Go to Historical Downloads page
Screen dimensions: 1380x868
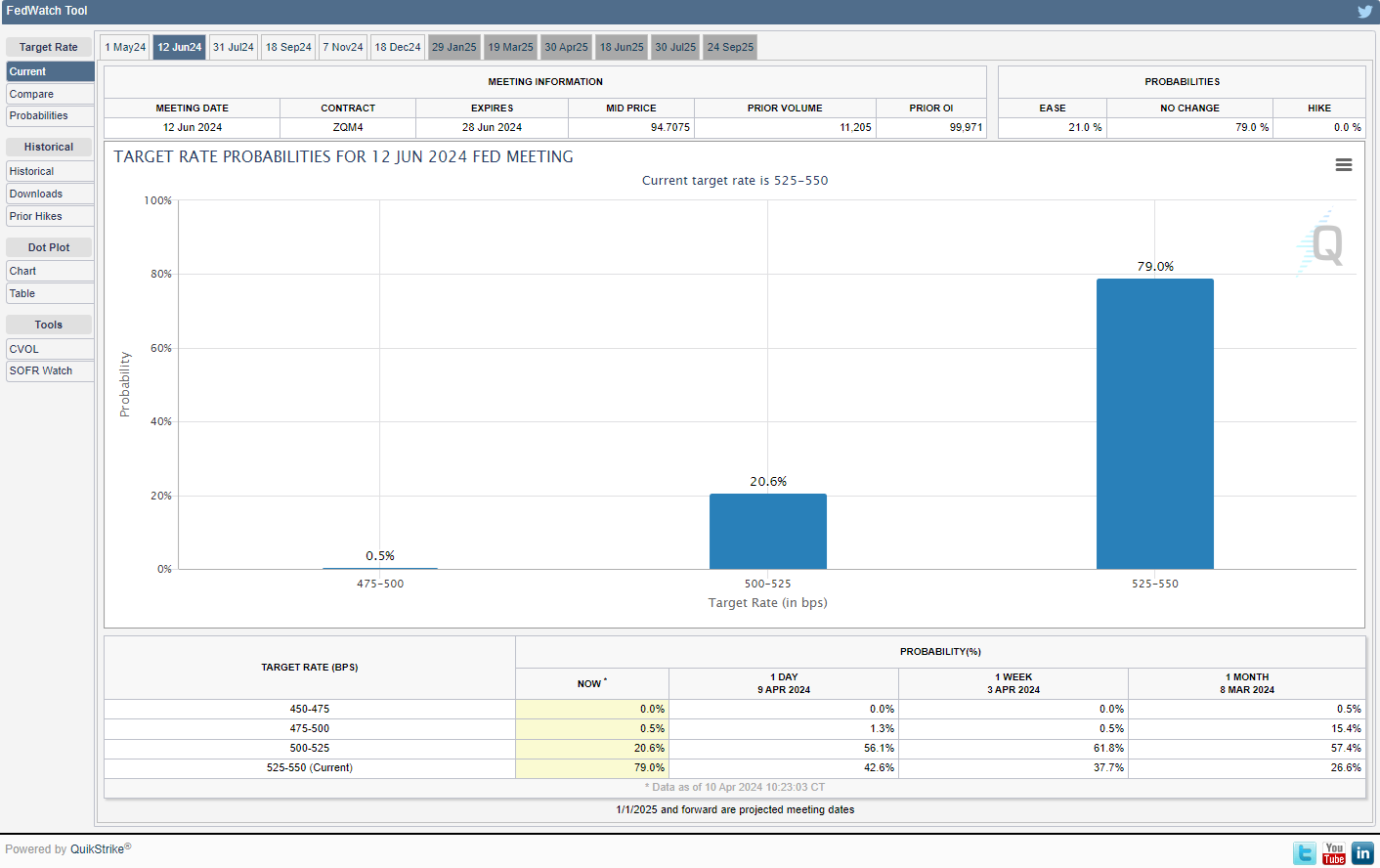(50, 195)
